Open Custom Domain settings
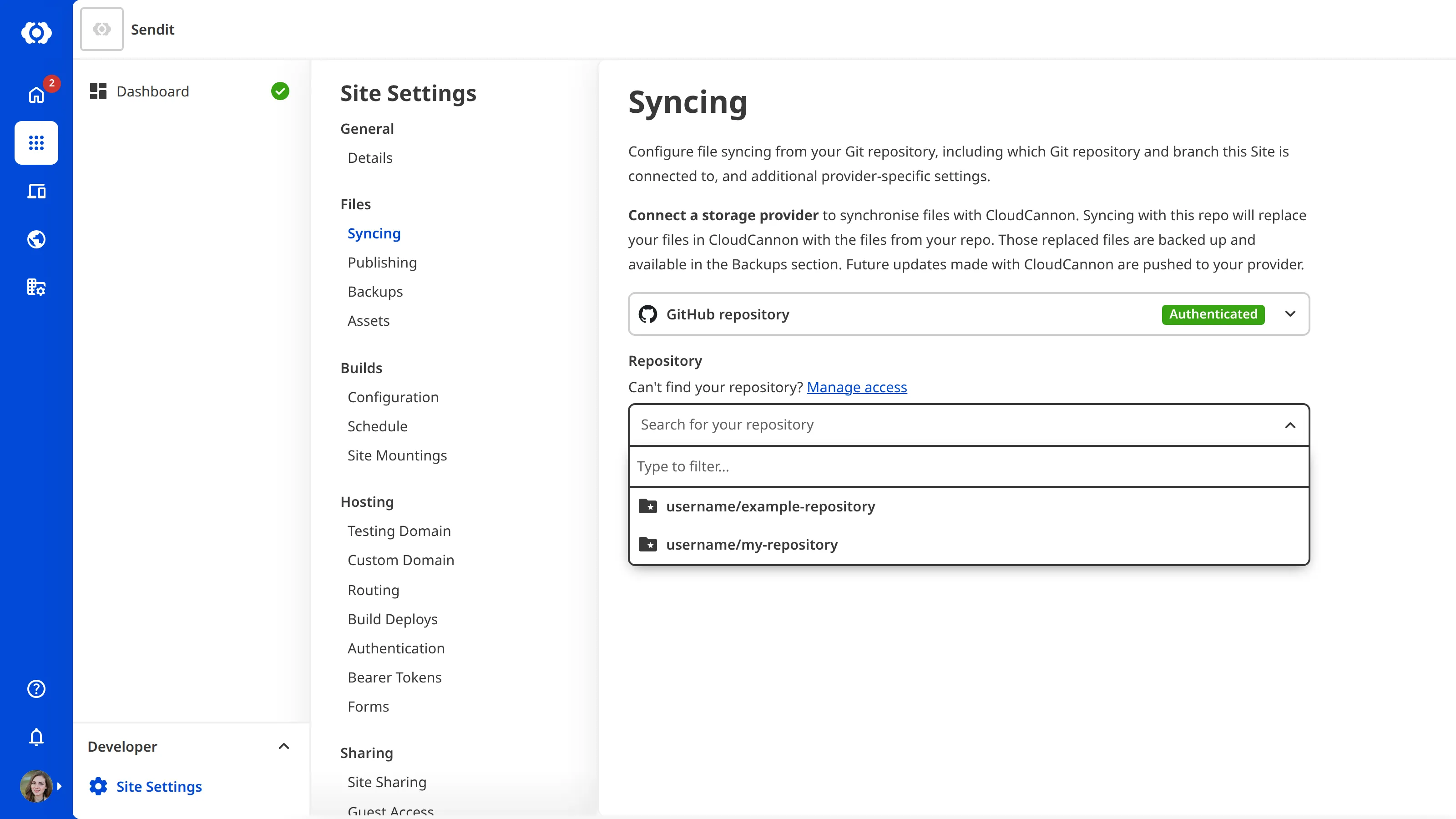 401,560
